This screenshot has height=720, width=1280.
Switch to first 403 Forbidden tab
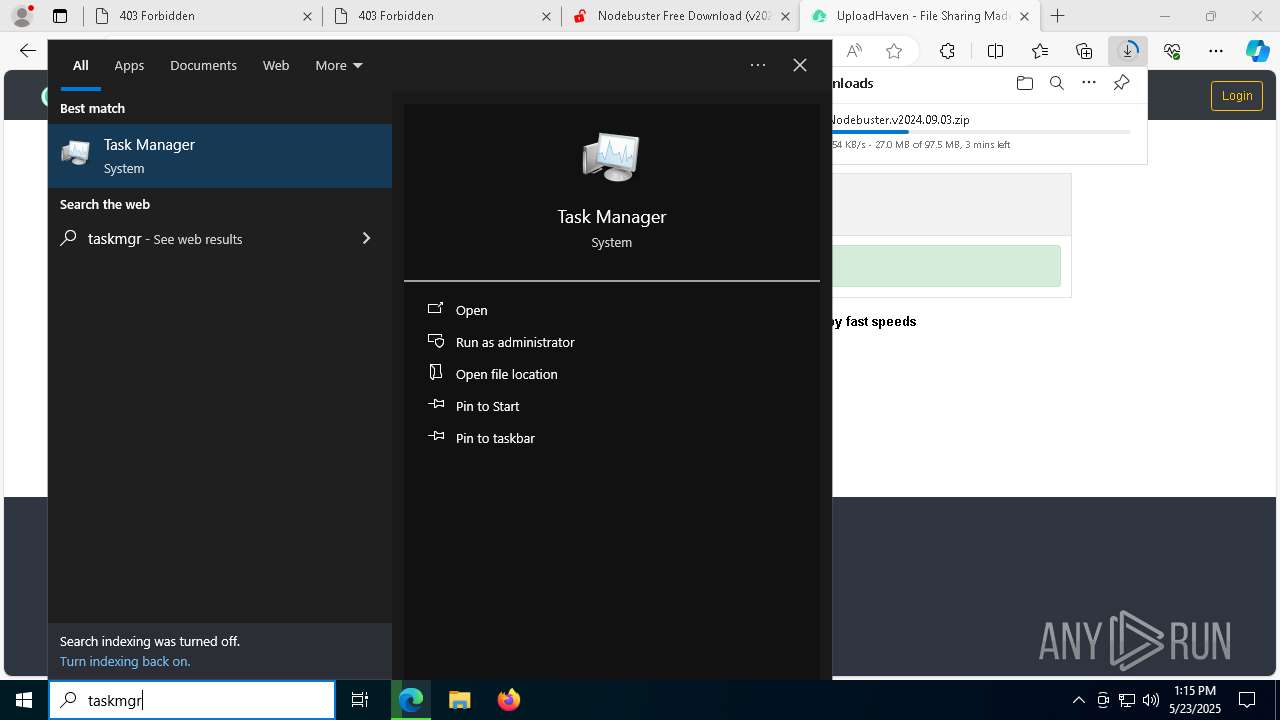[203, 16]
